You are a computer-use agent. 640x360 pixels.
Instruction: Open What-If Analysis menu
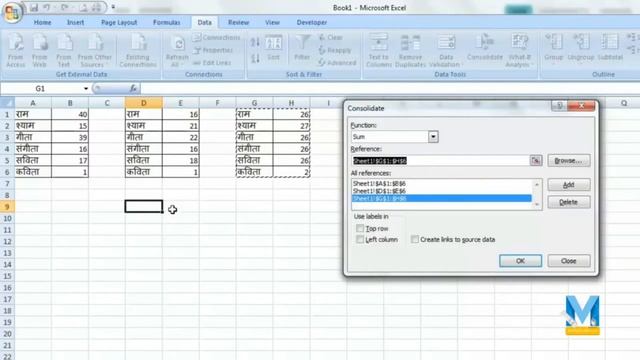[519, 51]
